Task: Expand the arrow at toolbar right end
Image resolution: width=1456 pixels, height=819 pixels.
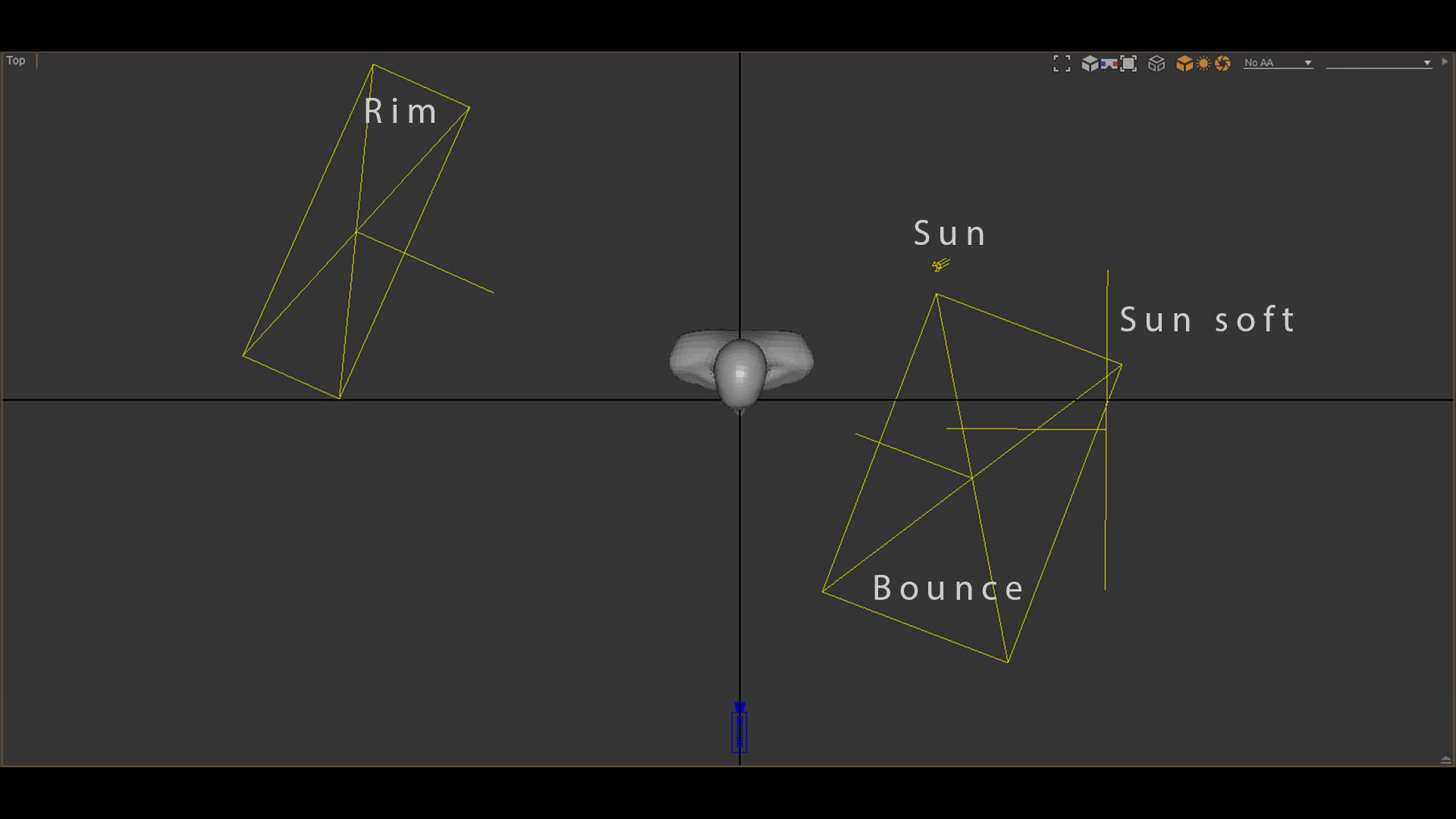Action: click(1445, 62)
